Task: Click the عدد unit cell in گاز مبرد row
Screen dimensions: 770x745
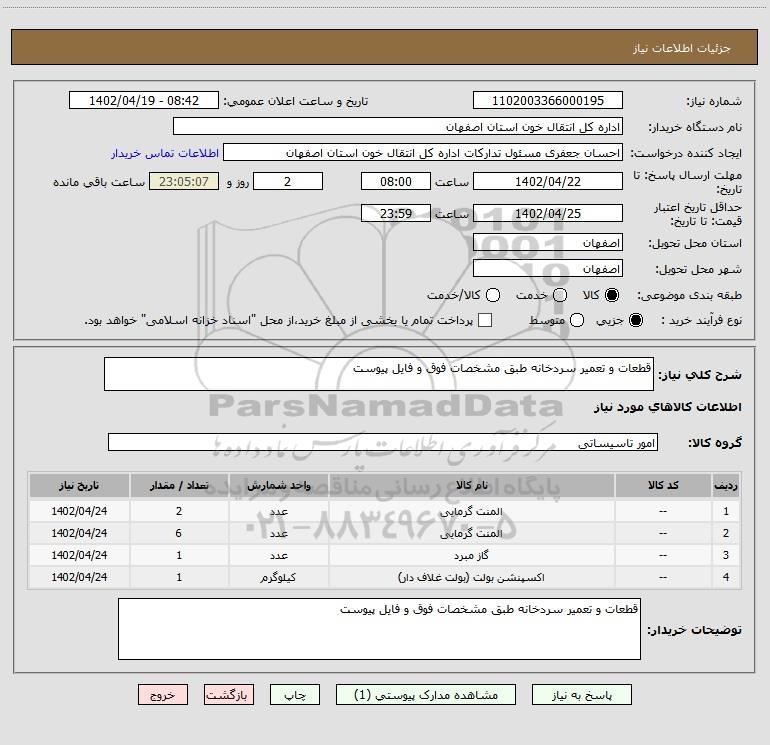Action: click(278, 555)
